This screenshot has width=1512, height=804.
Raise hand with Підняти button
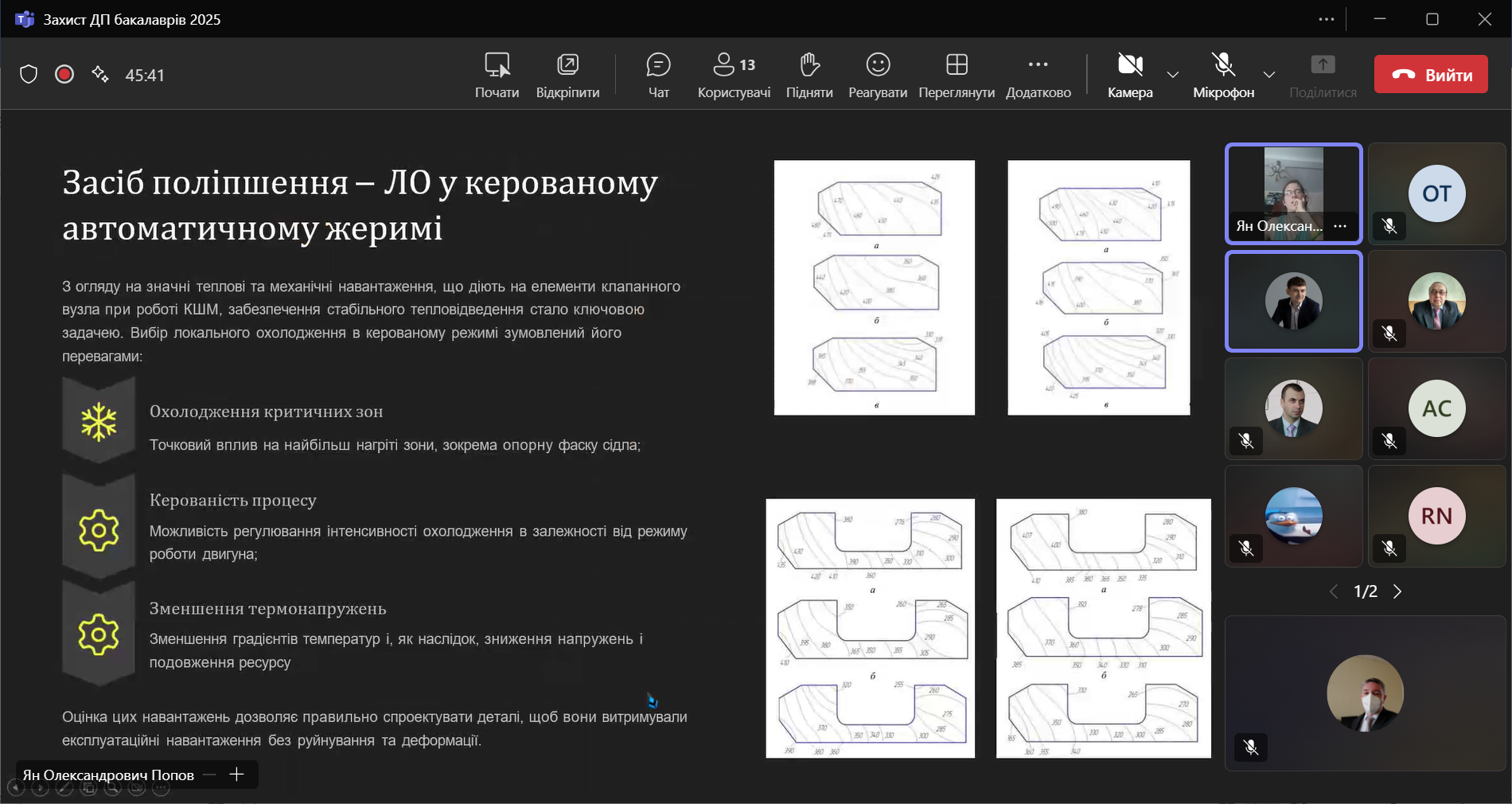pyautogui.click(x=809, y=75)
